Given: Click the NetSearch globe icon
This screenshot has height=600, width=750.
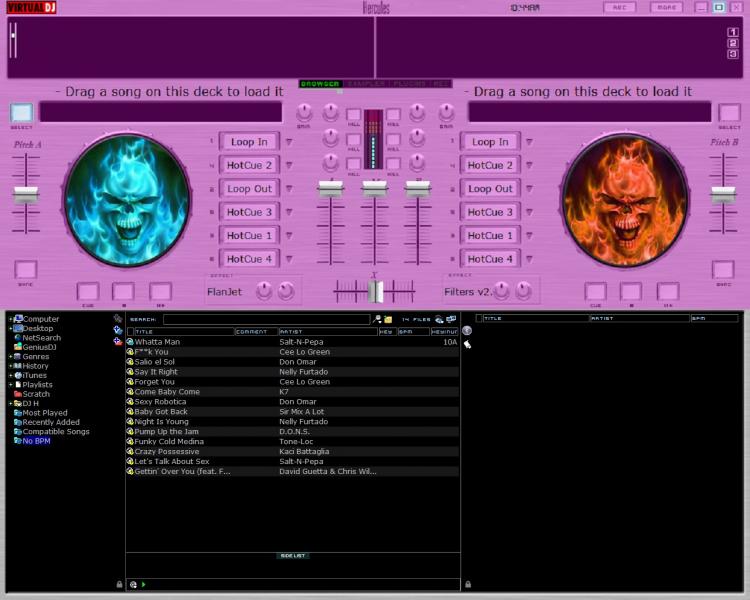Looking at the screenshot, I should tap(18, 337).
